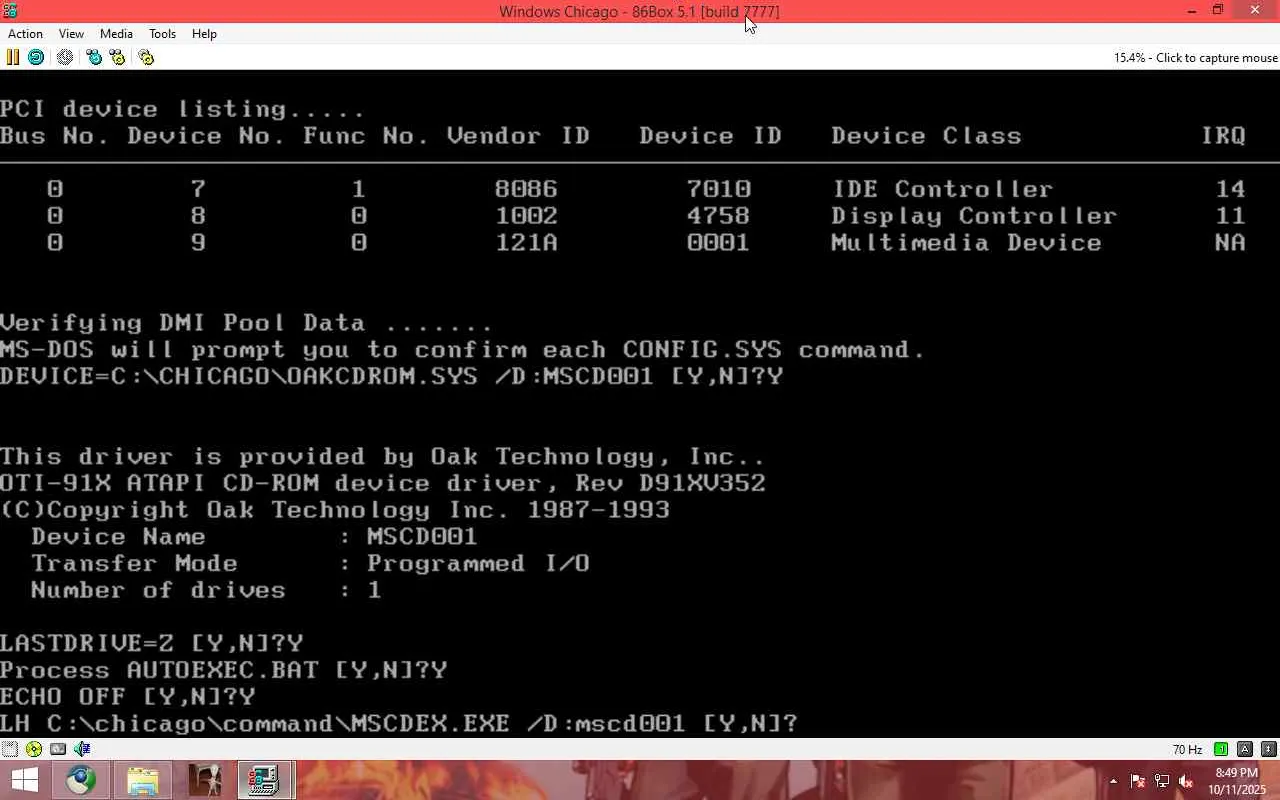
Task: Send Ctrl+Alt+Del using the toolbar icon
Action: 94,57
